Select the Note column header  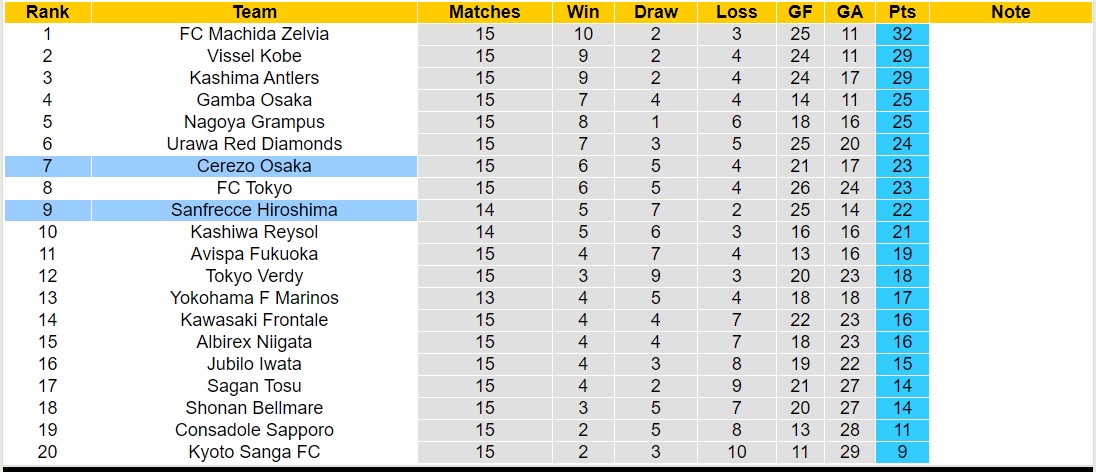1011,12
